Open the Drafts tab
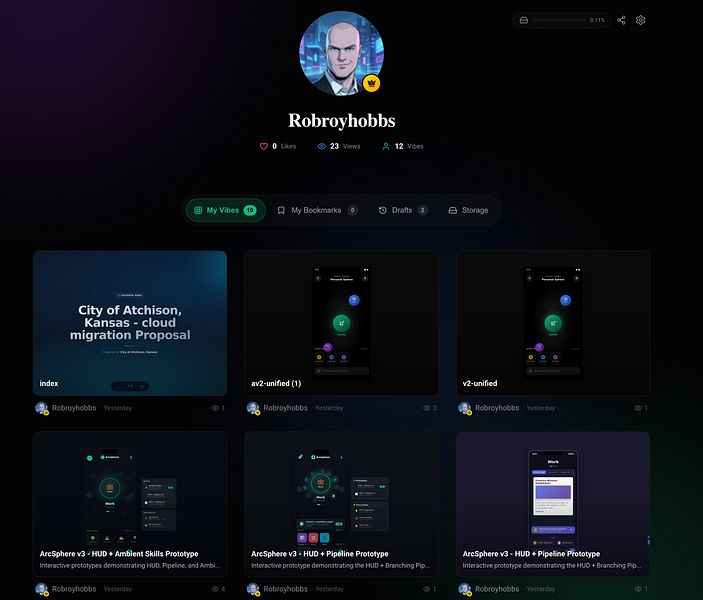 tap(403, 210)
